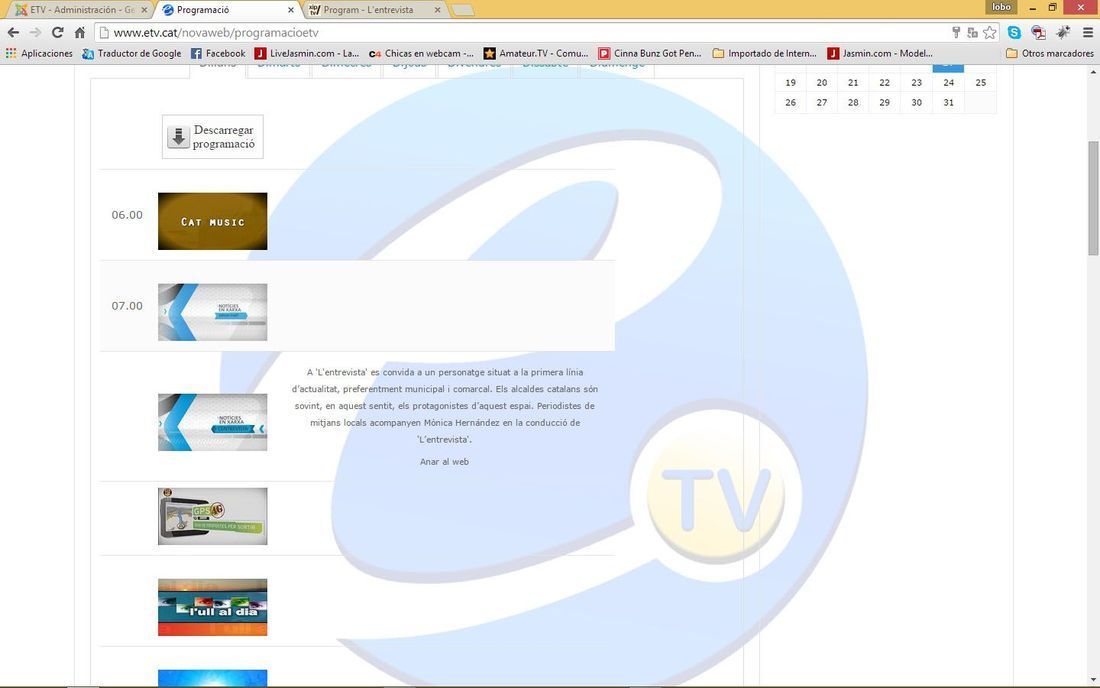Click the 06.00 time label
The height and width of the screenshot is (688, 1100).
pyautogui.click(x=127, y=215)
